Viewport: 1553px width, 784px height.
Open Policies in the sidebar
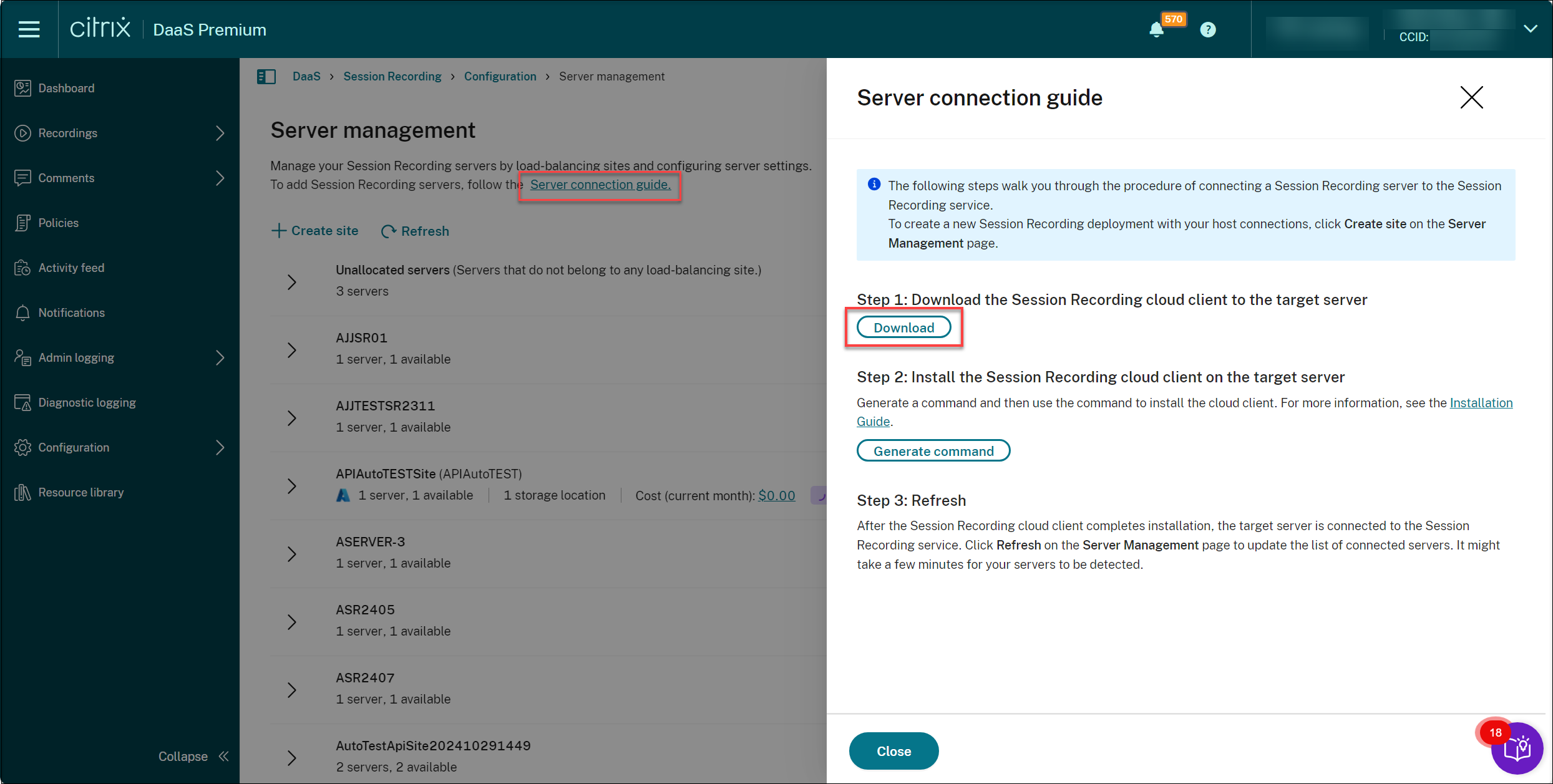[58, 223]
